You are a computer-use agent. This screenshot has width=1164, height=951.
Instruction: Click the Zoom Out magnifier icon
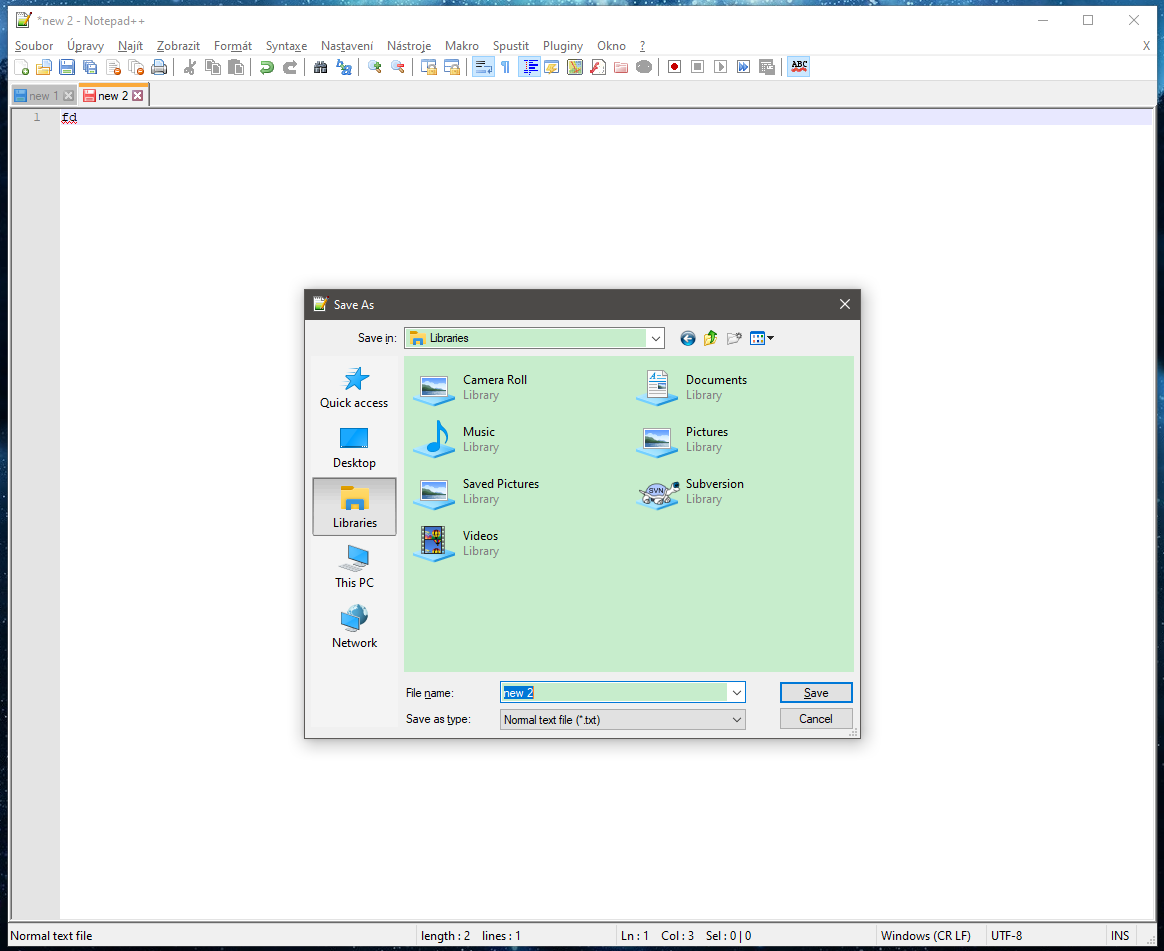[x=397, y=67]
